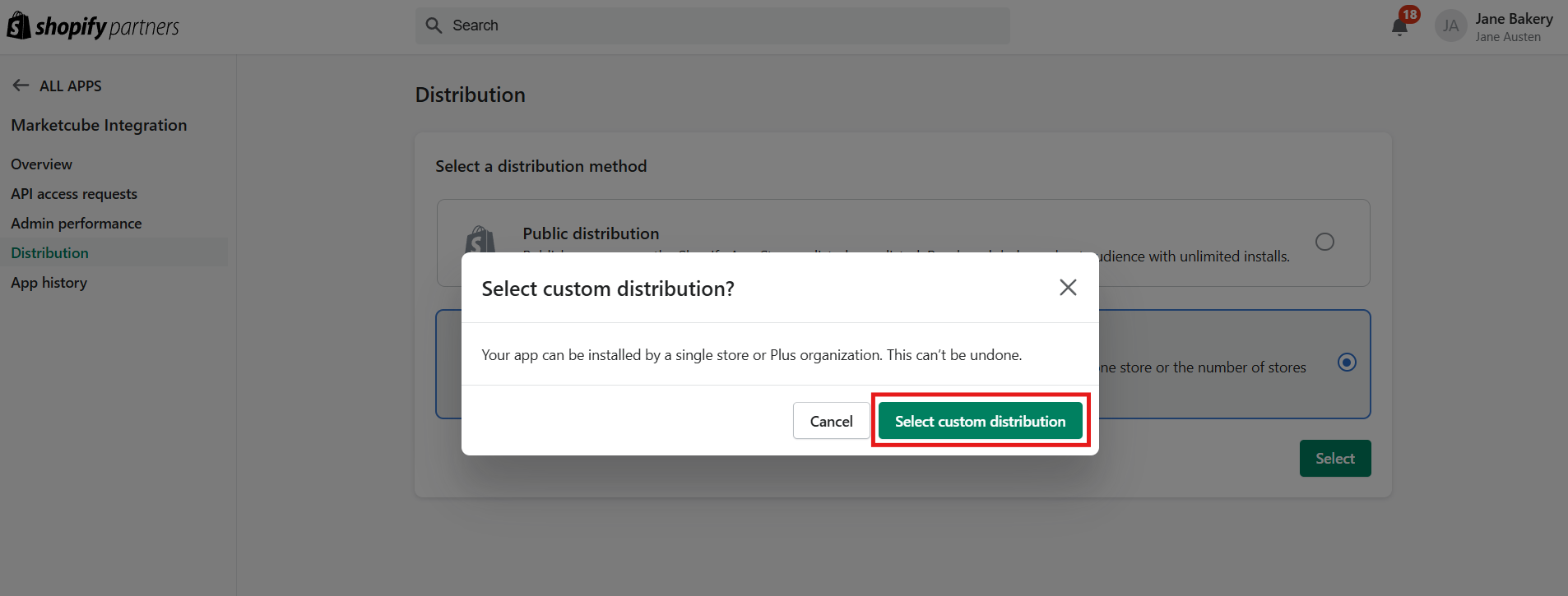This screenshot has width=1568, height=596.
Task: Cancel the custom distribution dialog
Action: (x=831, y=421)
